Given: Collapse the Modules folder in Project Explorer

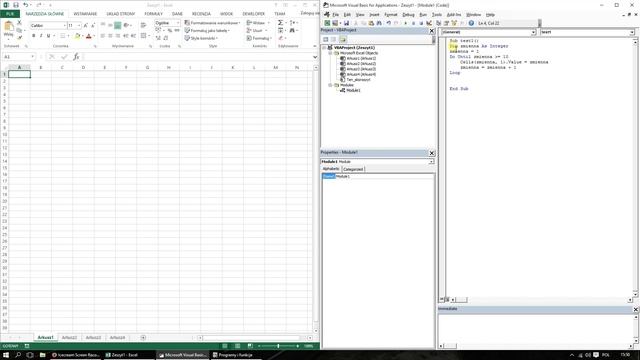Looking at the screenshot, I should pyautogui.click(x=330, y=85).
